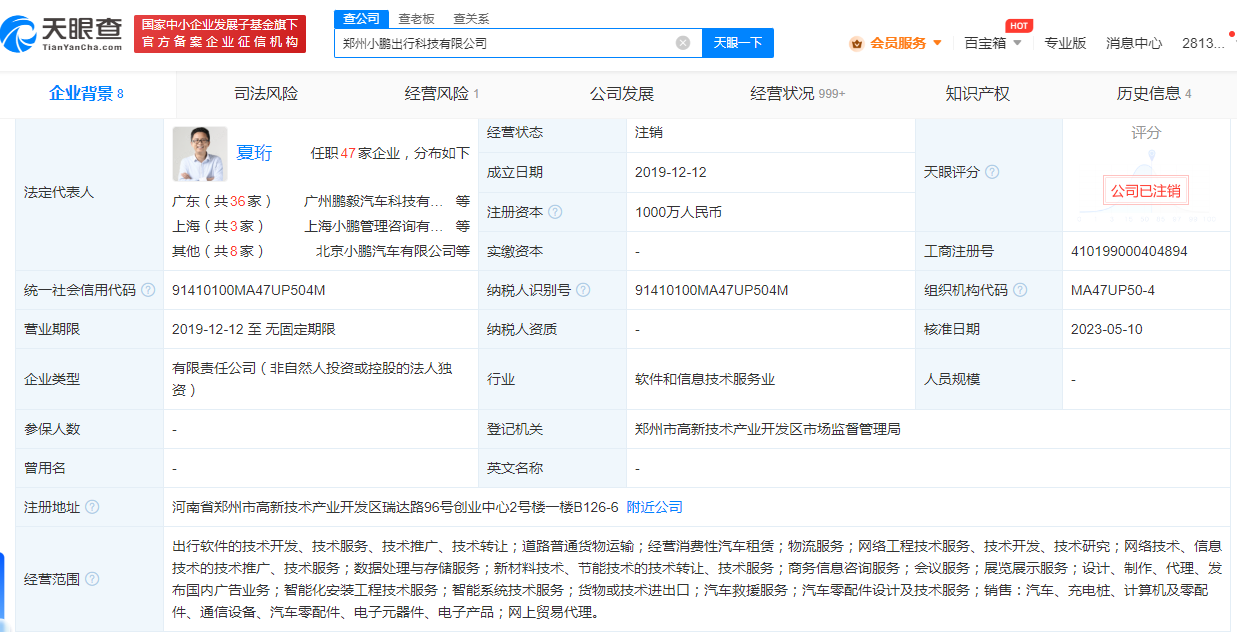This screenshot has height=632, width=1237.
Task: Click the help icon next to 注册资本
Action: point(555,212)
